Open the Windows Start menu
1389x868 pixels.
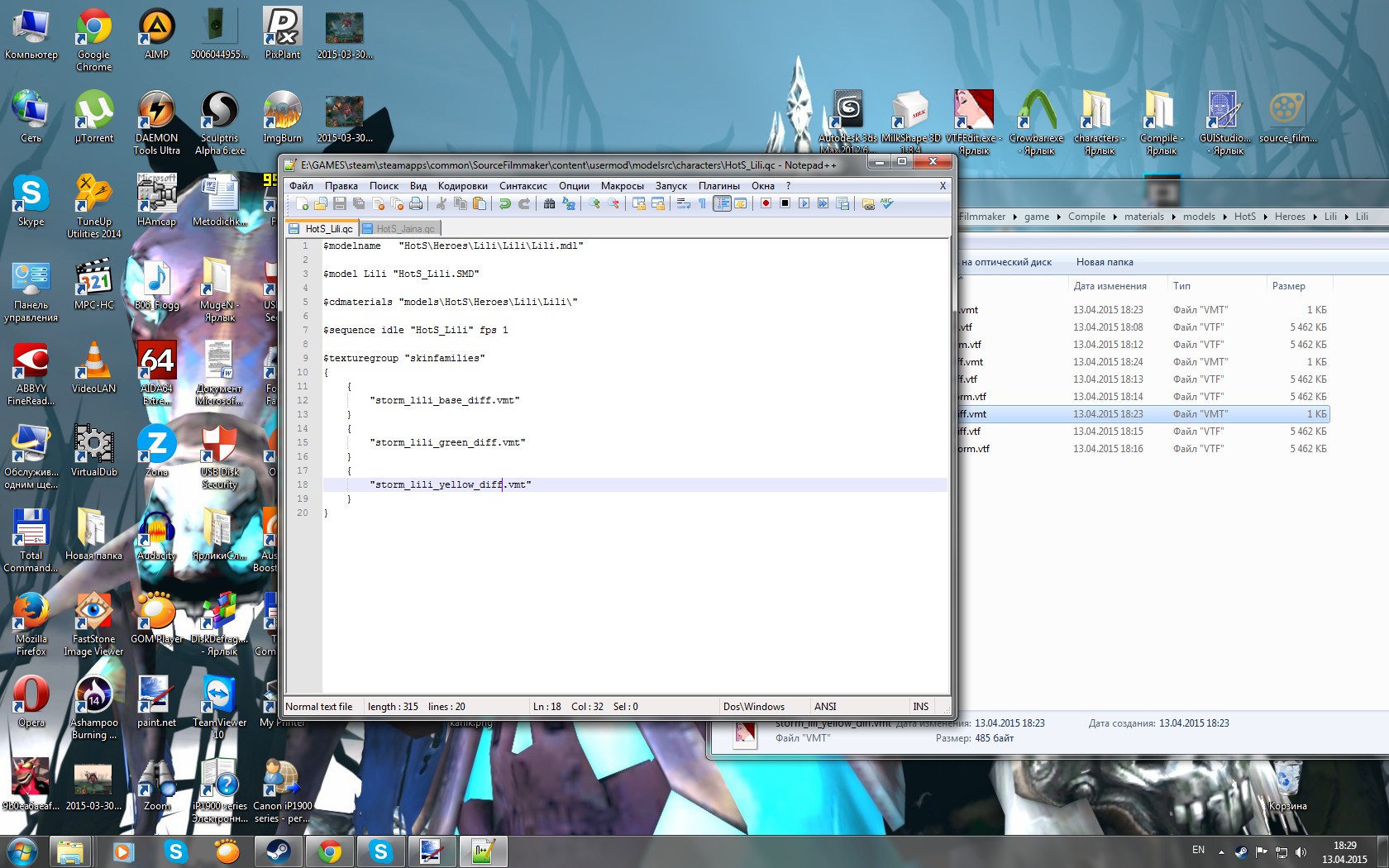pos(21,851)
